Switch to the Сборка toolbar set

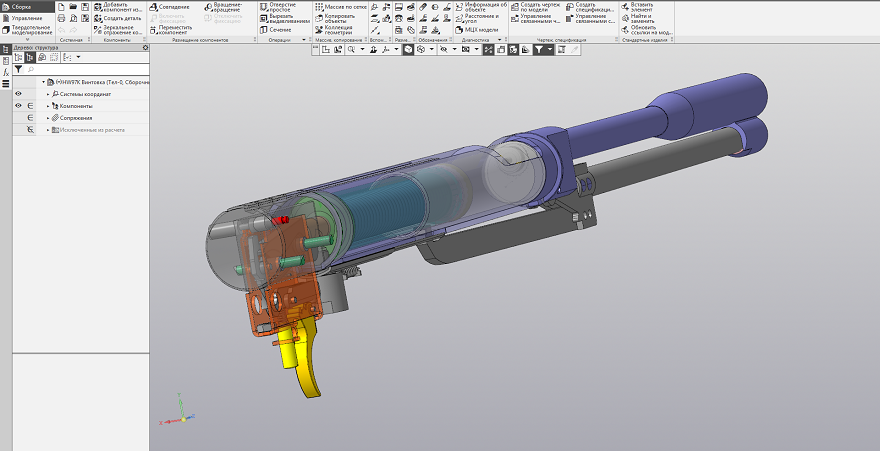coord(20,6)
